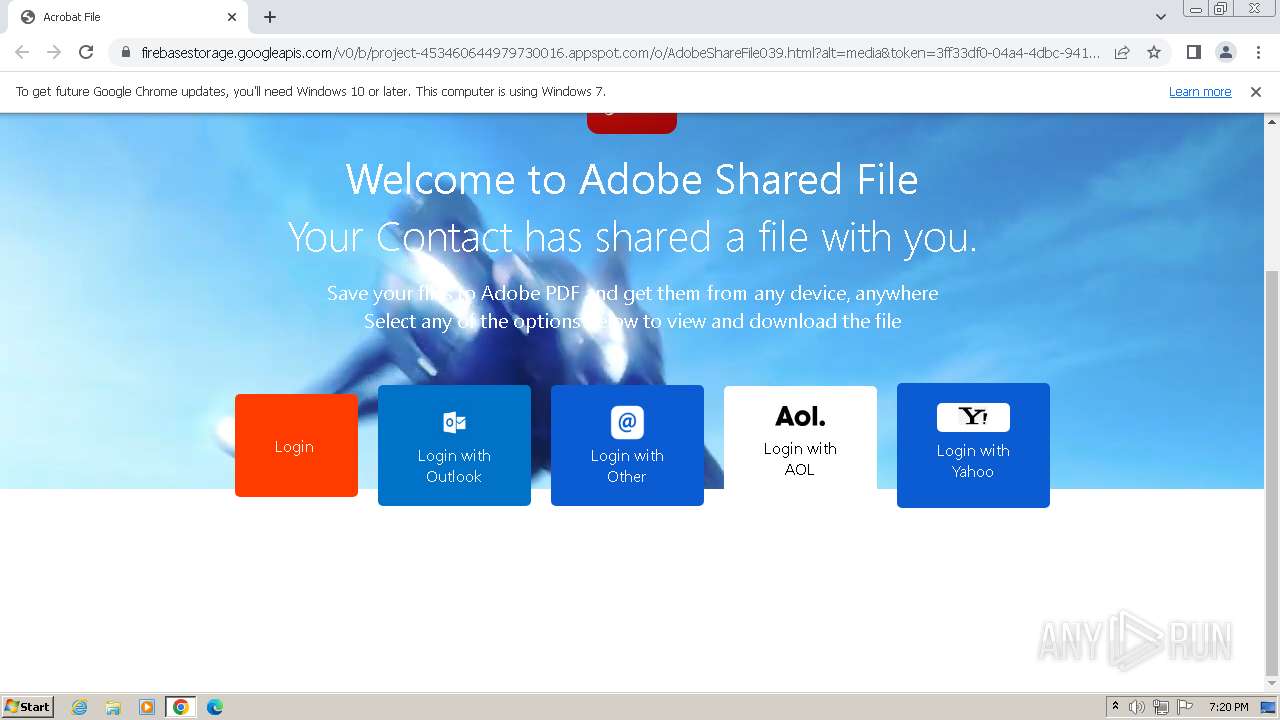The image size is (1280, 720).
Task: Click the Windows 7 update message text
Action: pyautogui.click(x=310, y=91)
